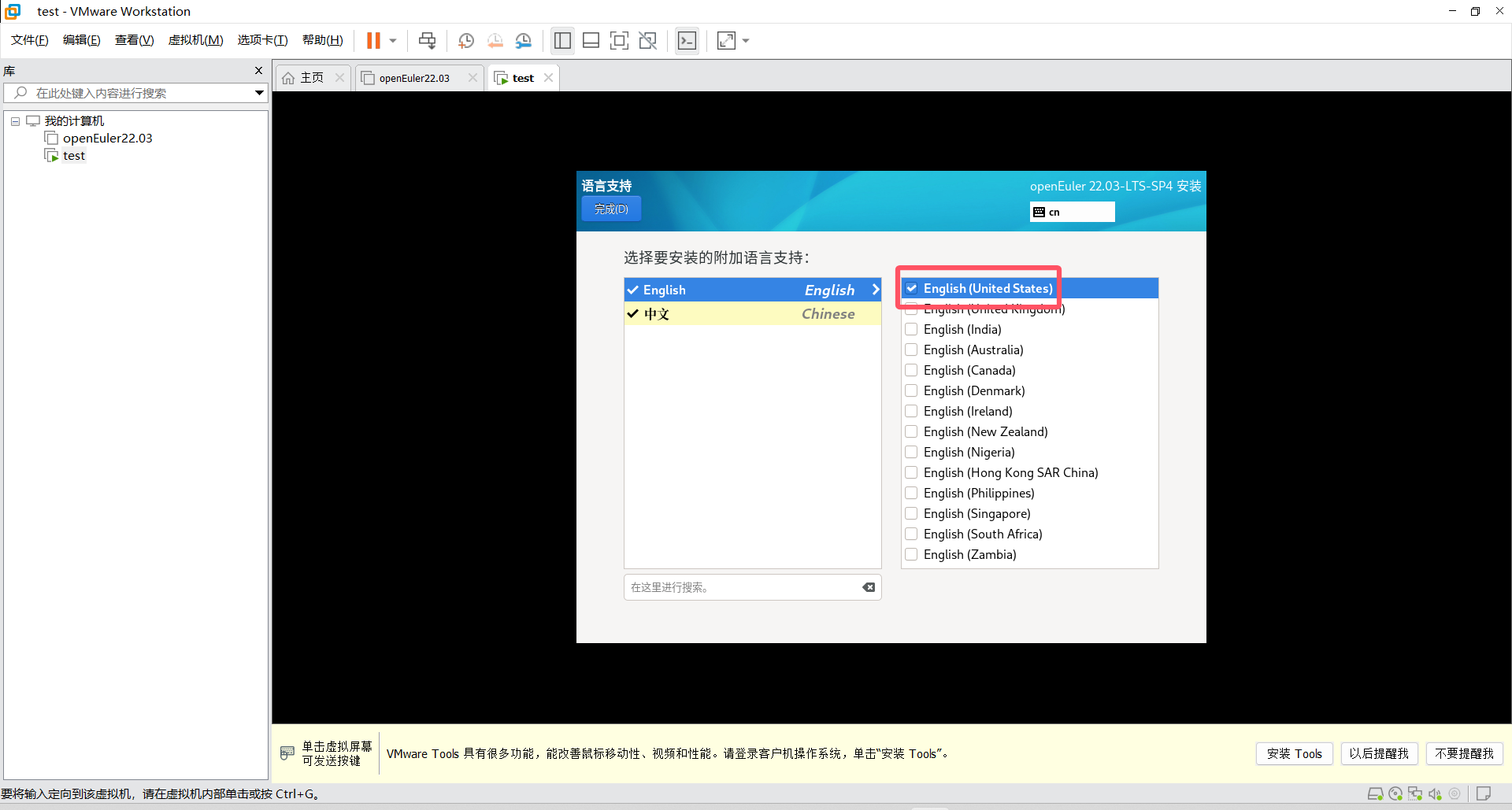Open the 文件(F) menu
This screenshot has width=1512, height=810.
30,40
